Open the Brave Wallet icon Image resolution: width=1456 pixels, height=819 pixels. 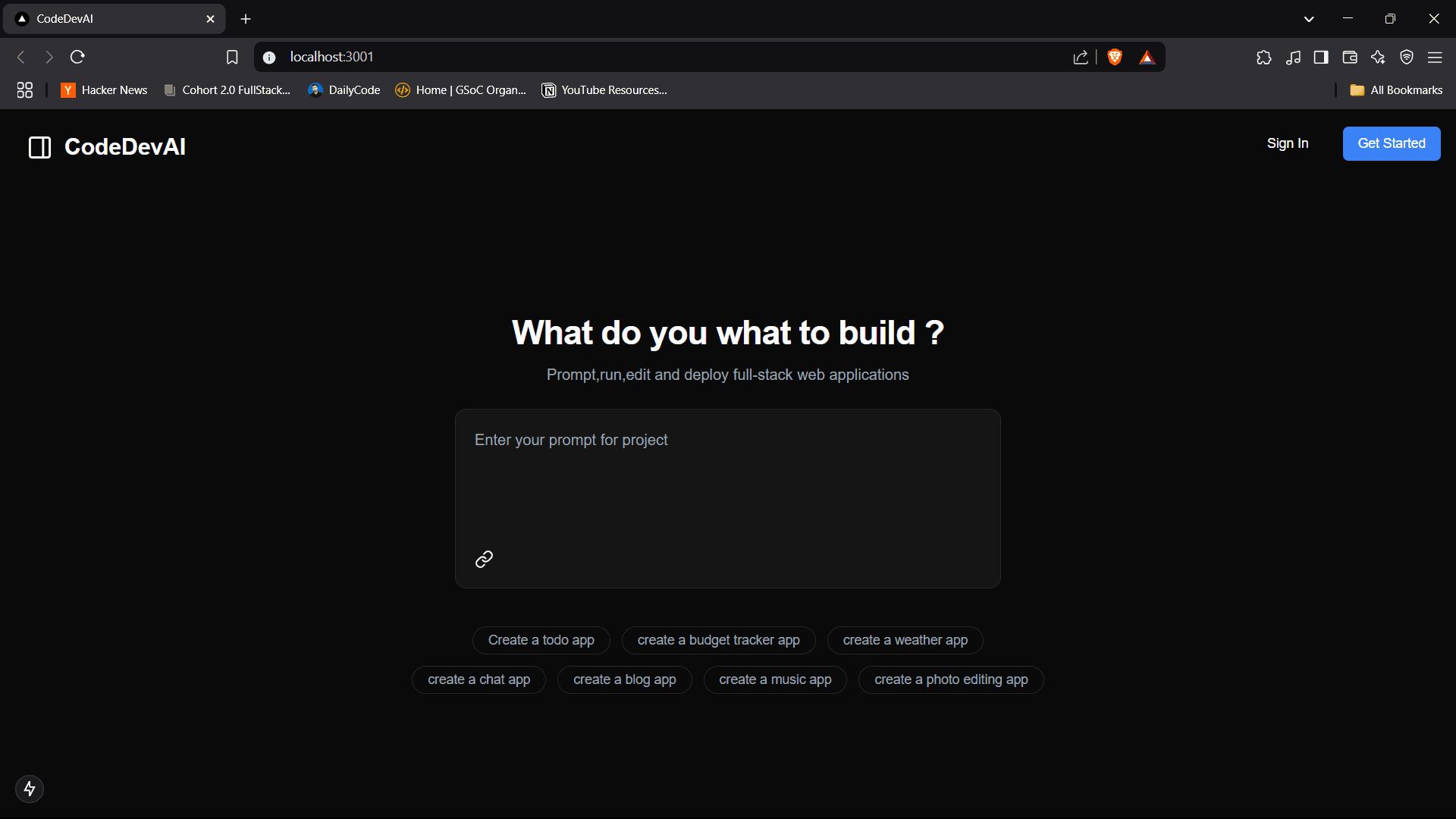click(1350, 57)
